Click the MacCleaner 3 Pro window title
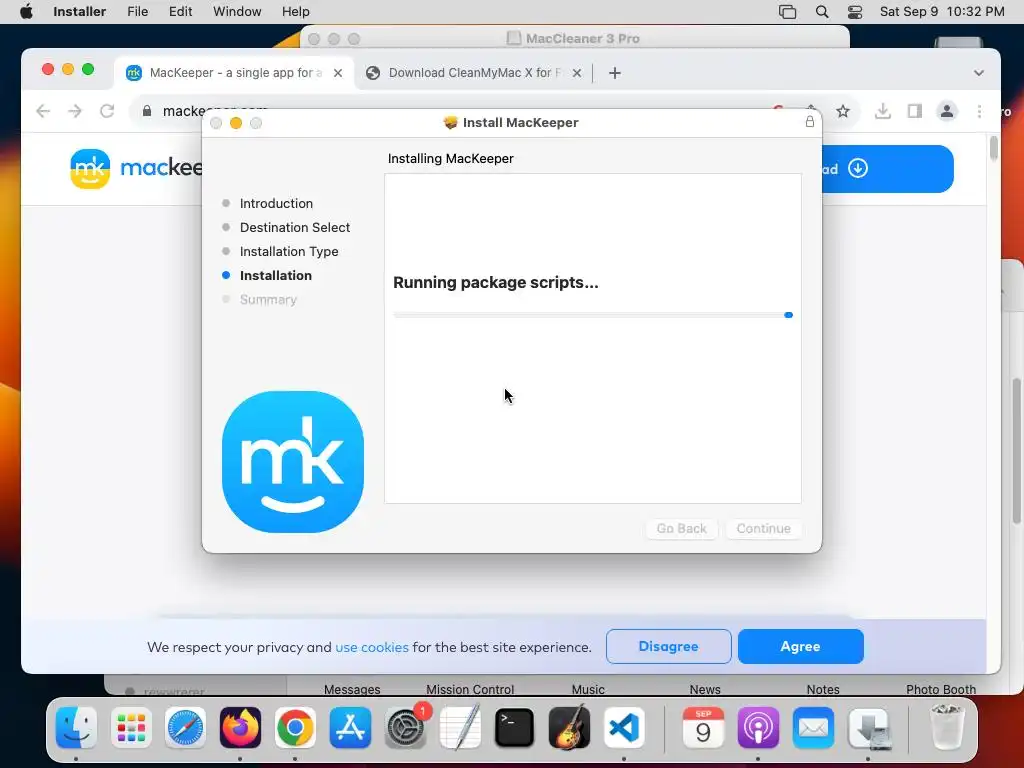 [583, 39]
